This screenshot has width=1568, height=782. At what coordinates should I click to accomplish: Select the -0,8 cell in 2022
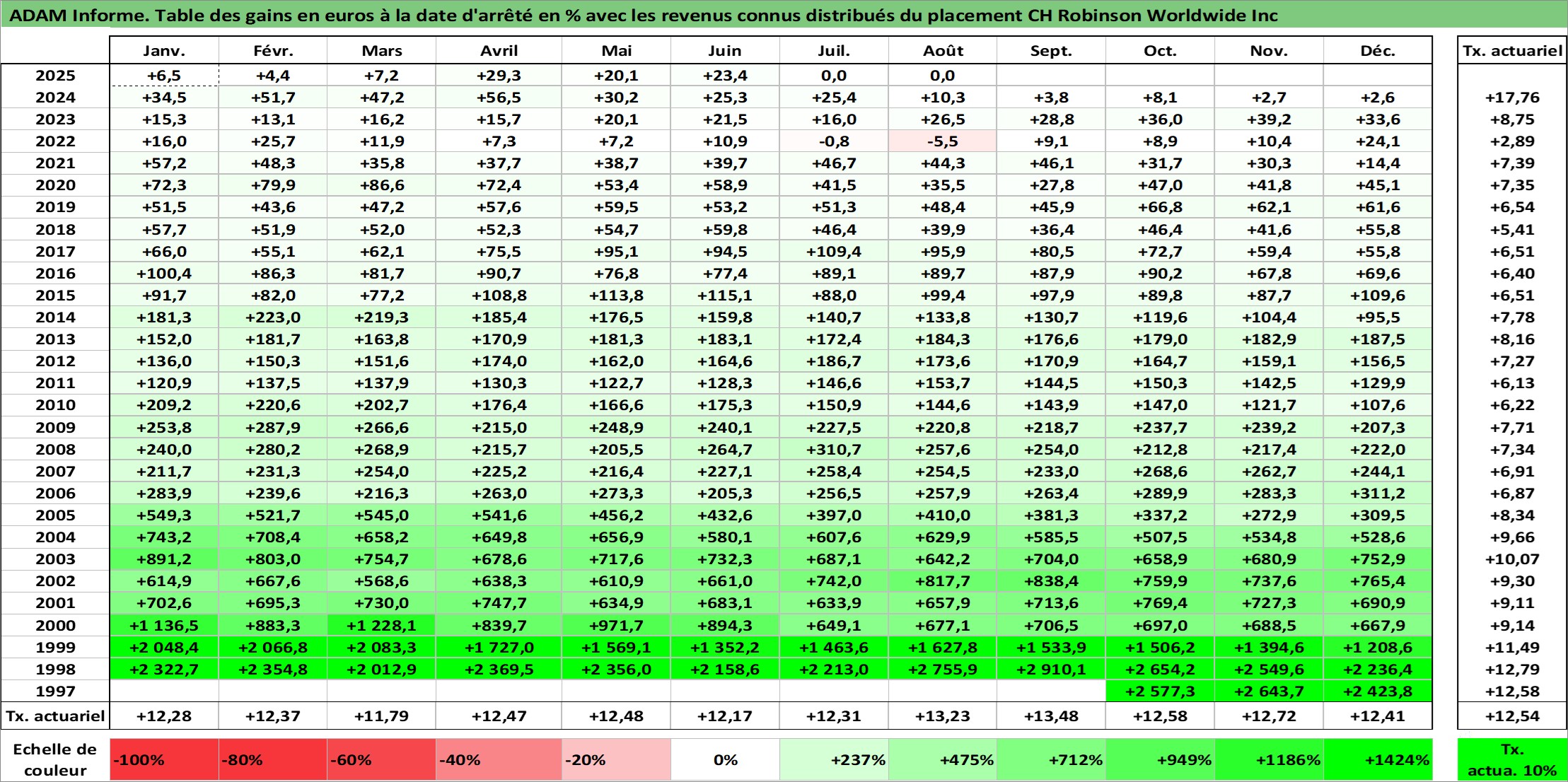point(834,141)
